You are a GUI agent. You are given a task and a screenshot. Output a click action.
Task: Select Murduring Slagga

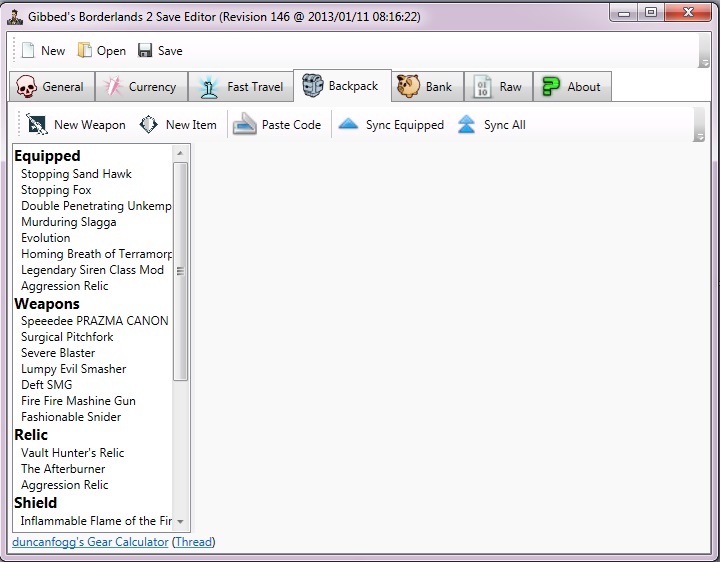coord(69,222)
